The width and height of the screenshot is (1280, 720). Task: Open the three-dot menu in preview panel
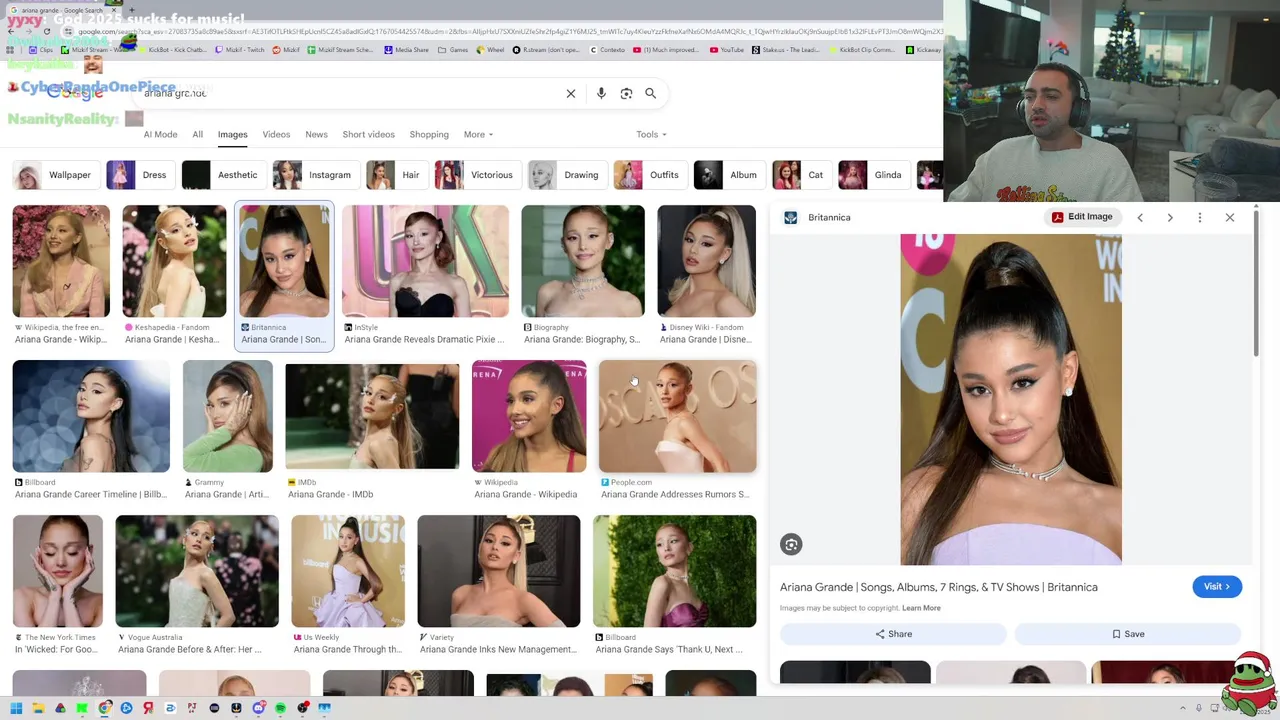coord(1200,217)
